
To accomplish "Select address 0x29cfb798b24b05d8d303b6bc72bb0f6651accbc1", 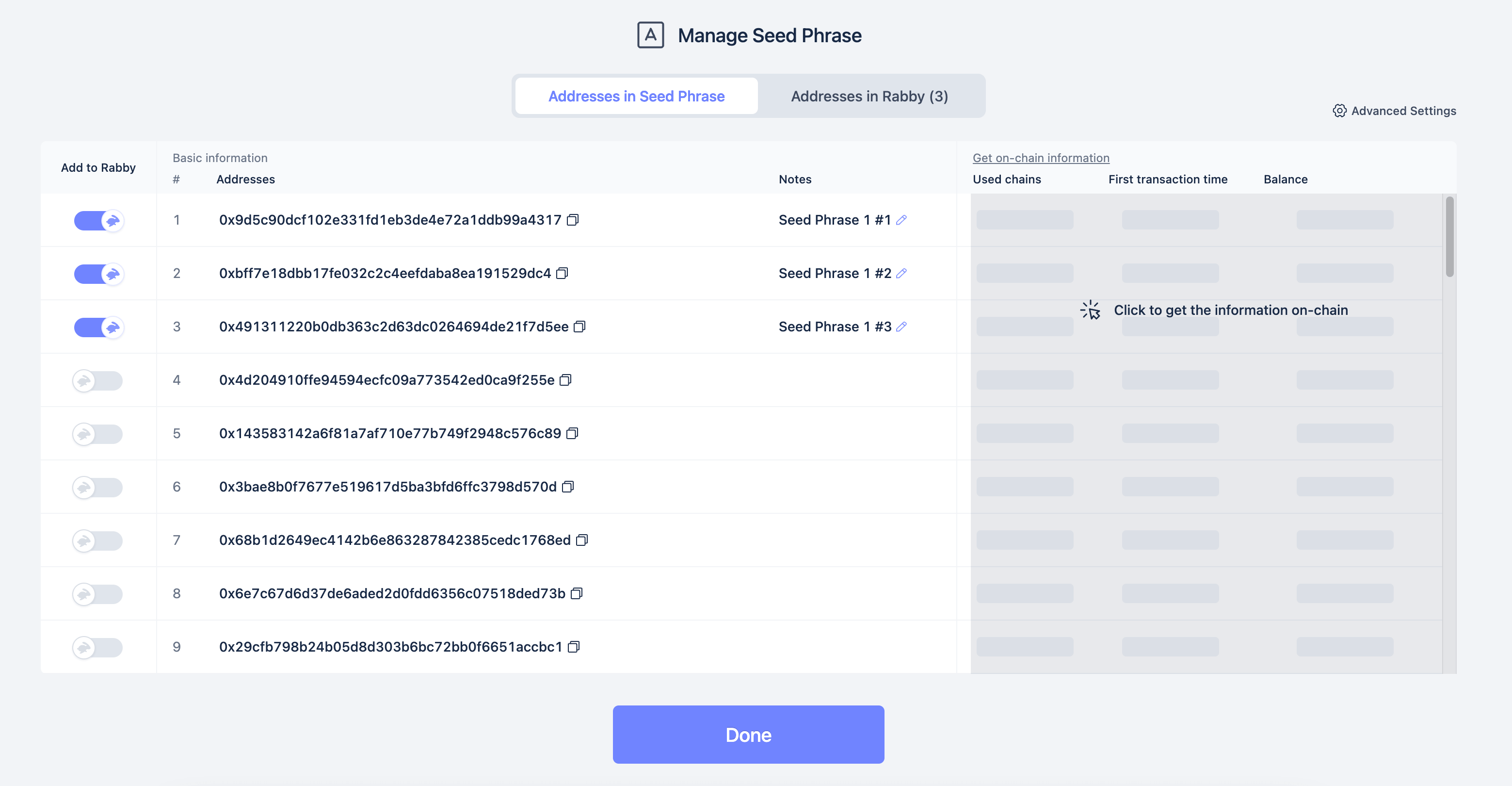I will (390, 647).
